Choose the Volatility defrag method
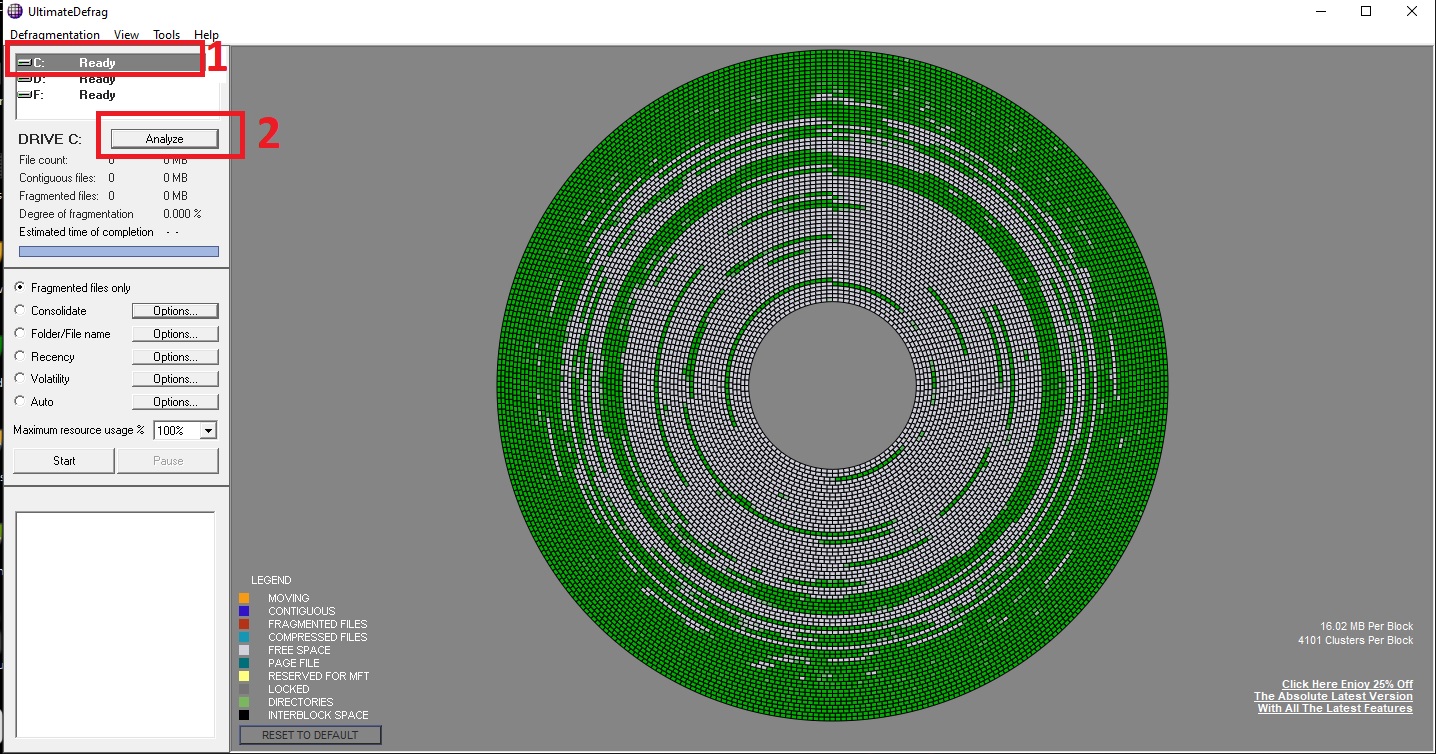1436x754 pixels. 20,379
